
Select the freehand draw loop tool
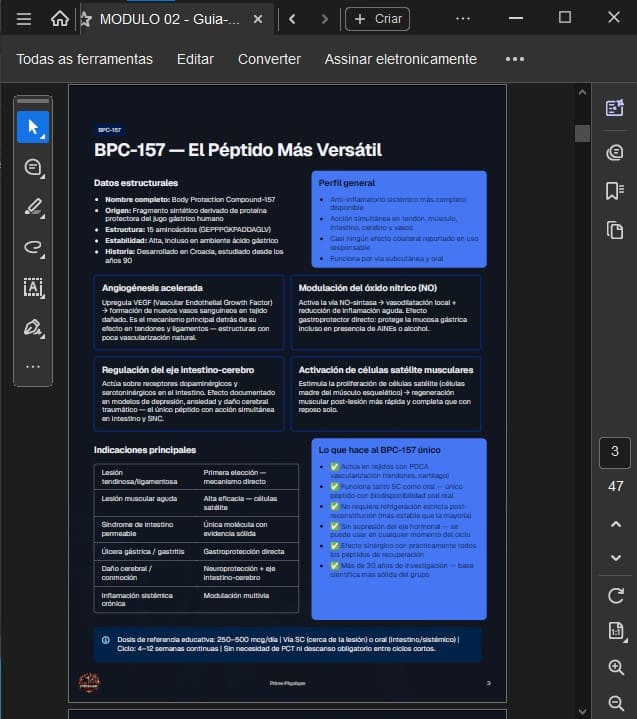point(33,248)
